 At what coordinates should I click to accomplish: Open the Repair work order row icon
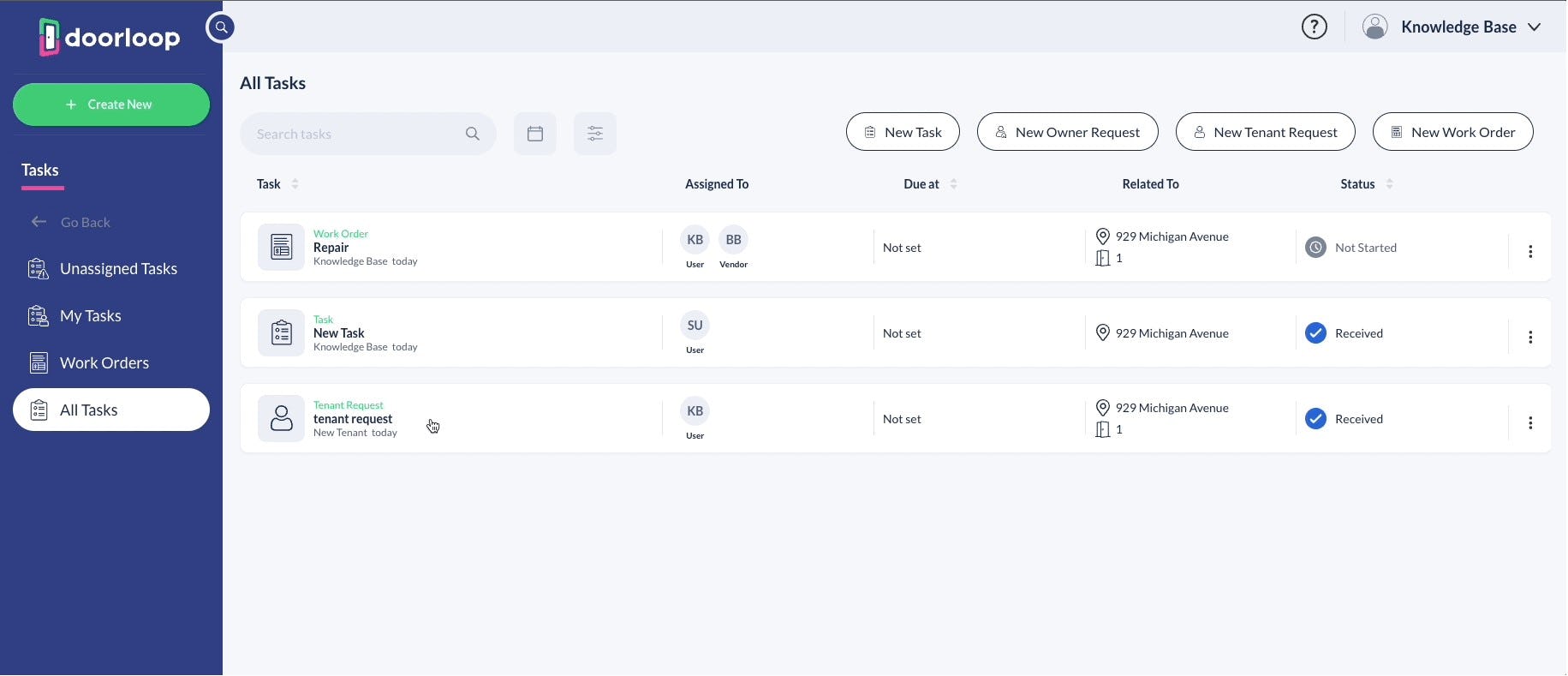coord(281,248)
